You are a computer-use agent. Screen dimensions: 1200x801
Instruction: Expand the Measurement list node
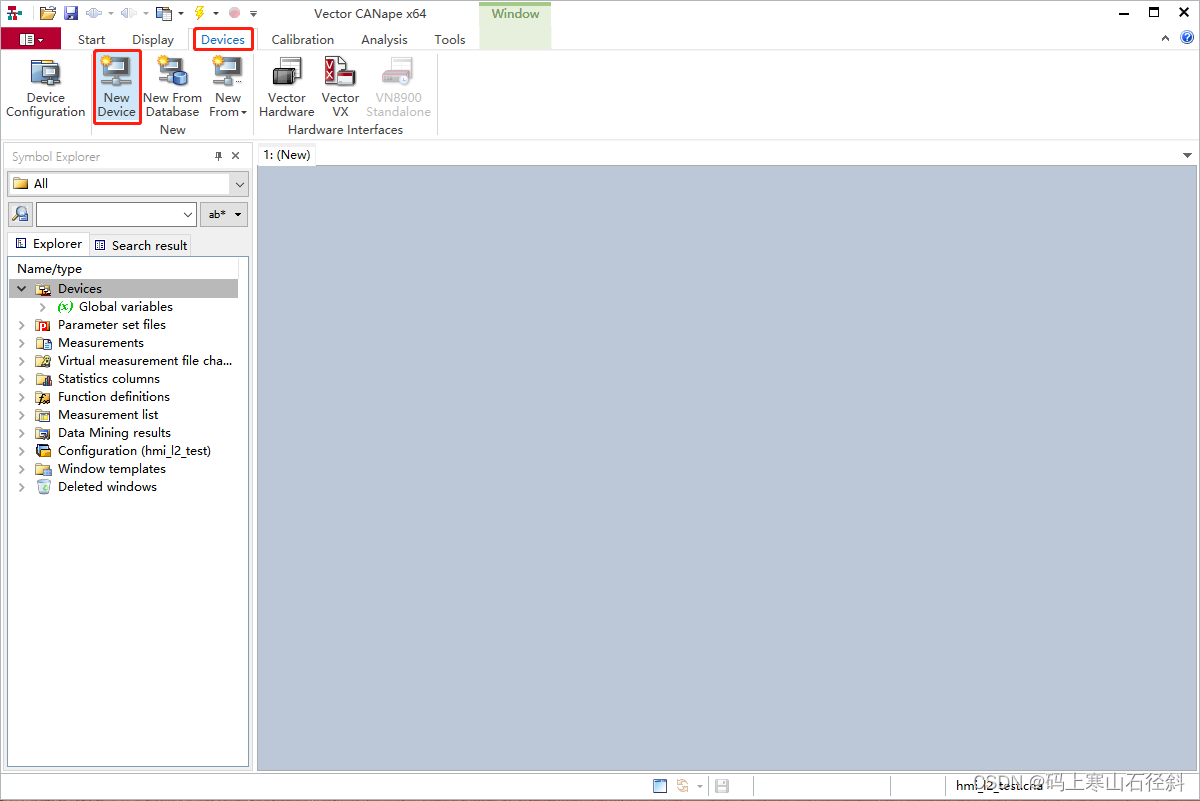pyautogui.click(x=22, y=415)
